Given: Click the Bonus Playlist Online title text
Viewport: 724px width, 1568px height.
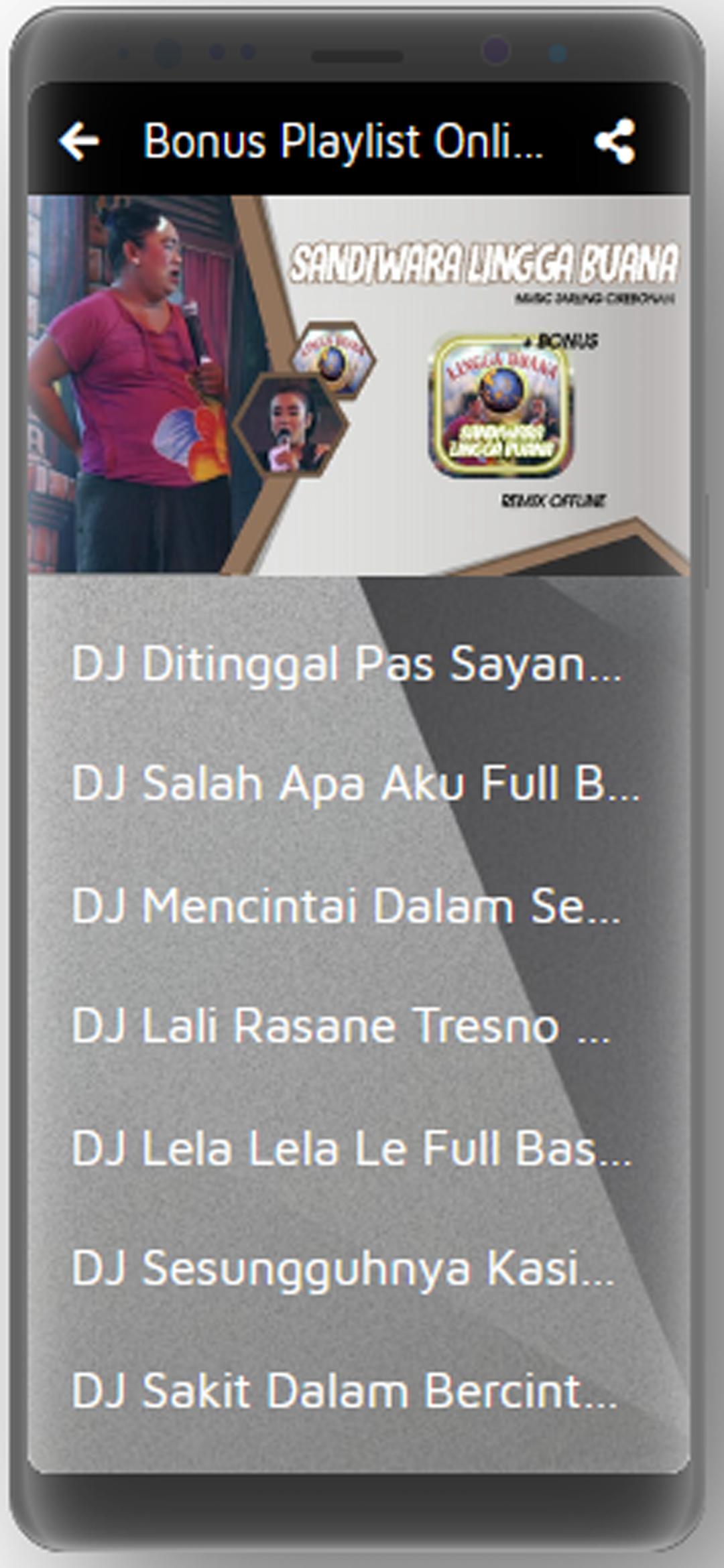Looking at the screenshot, I should (343, 142).
